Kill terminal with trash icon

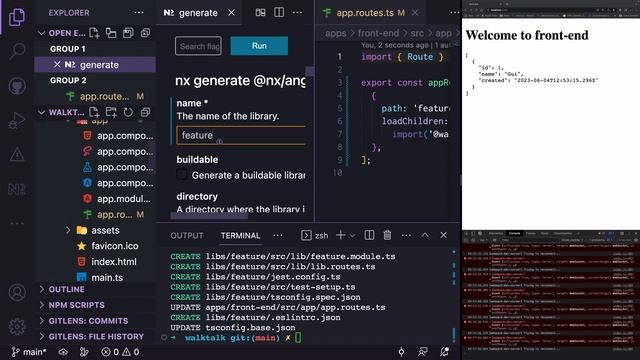pyautogui.click(x=387, y=235)
